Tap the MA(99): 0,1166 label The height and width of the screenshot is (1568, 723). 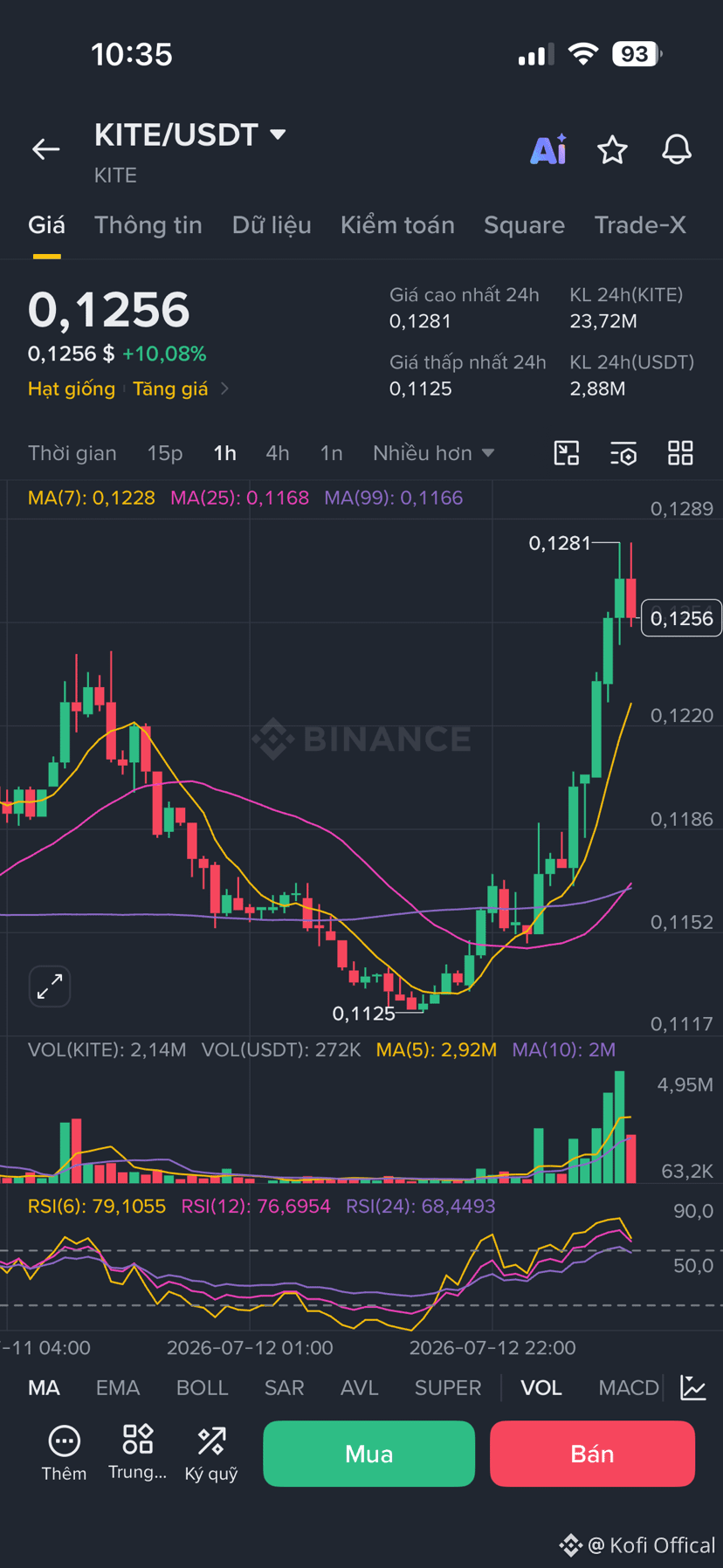click(x=393, y=498)
